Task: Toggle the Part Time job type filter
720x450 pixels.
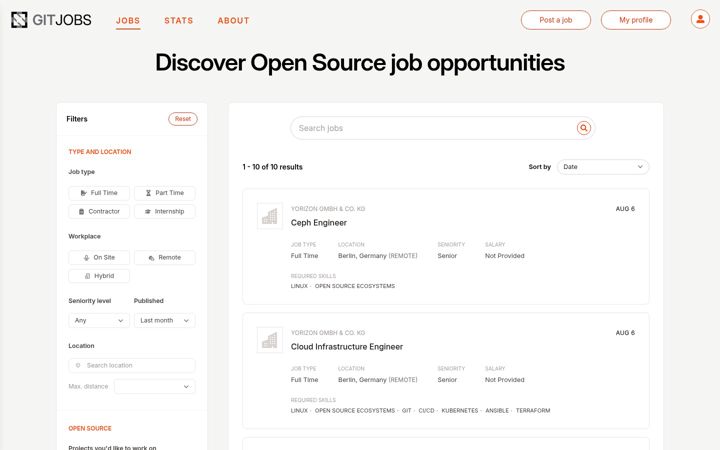Action: [x=164, y=193]
